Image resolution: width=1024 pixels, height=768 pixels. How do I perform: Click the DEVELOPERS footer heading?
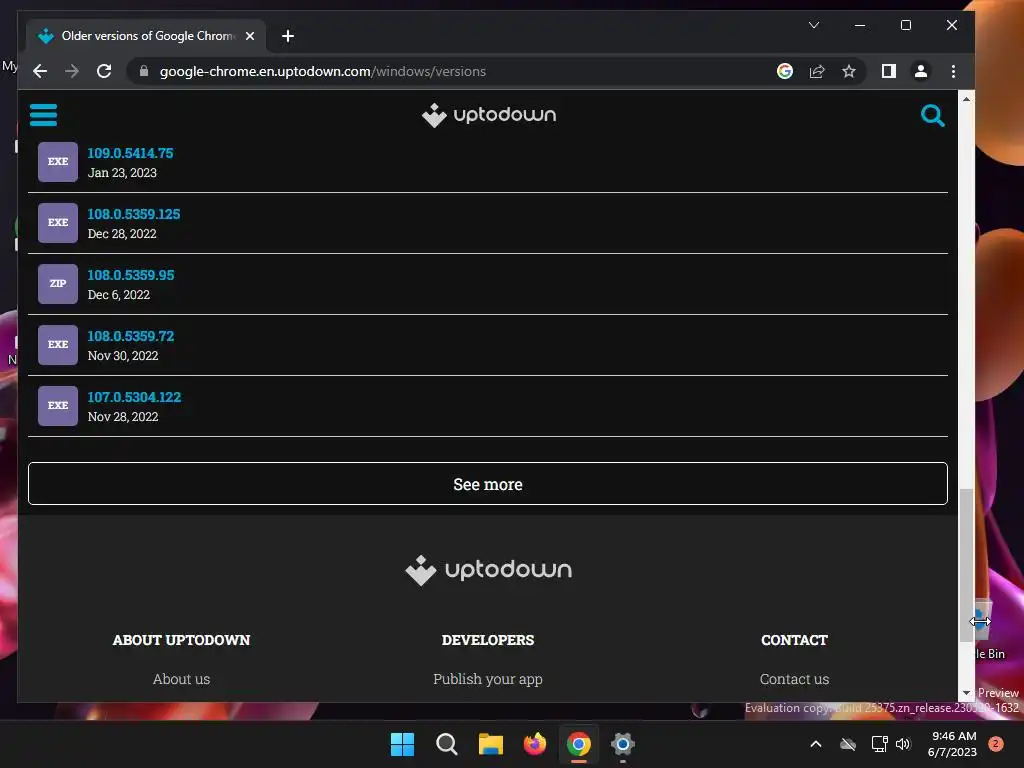[488, 640]
